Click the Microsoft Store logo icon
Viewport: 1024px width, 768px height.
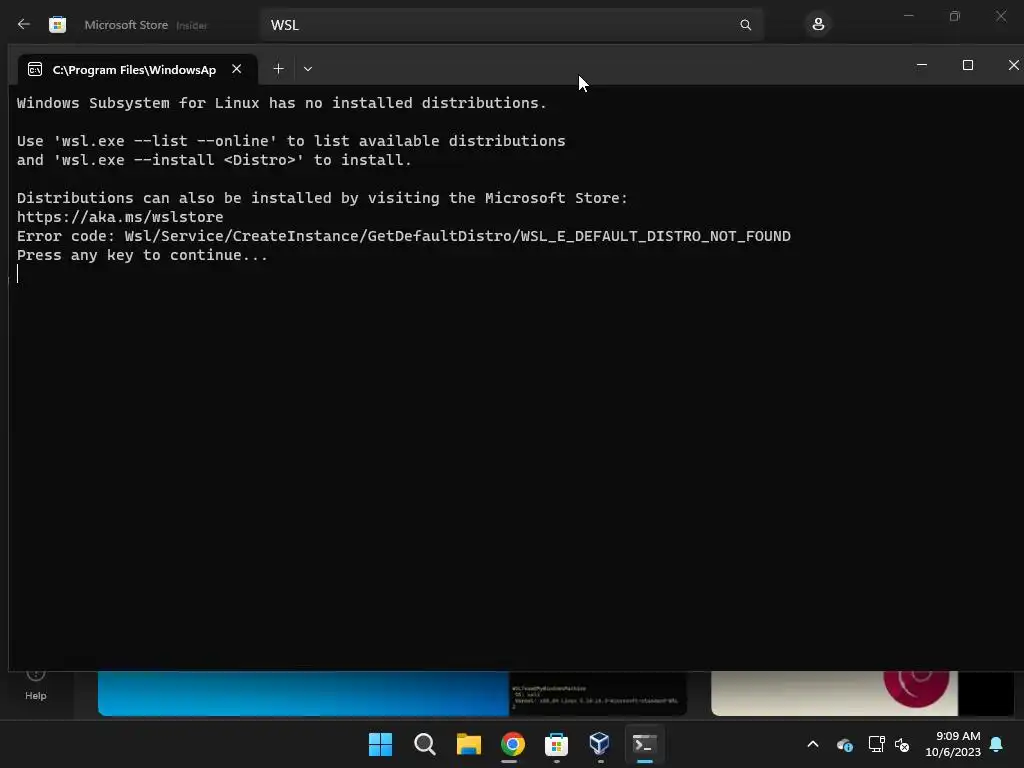coord(57,25)
